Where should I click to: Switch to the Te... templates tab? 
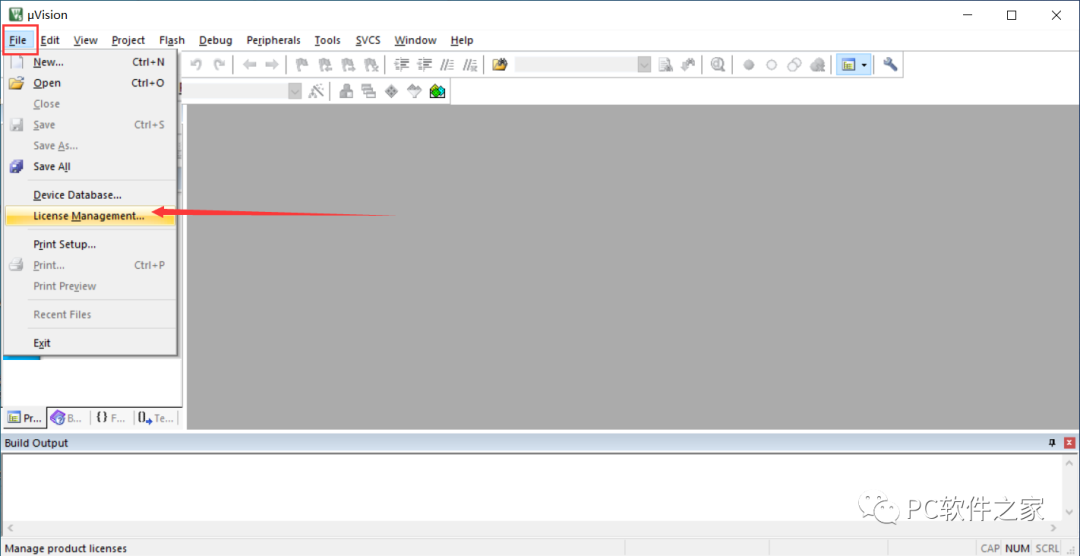tap(154, 418)
